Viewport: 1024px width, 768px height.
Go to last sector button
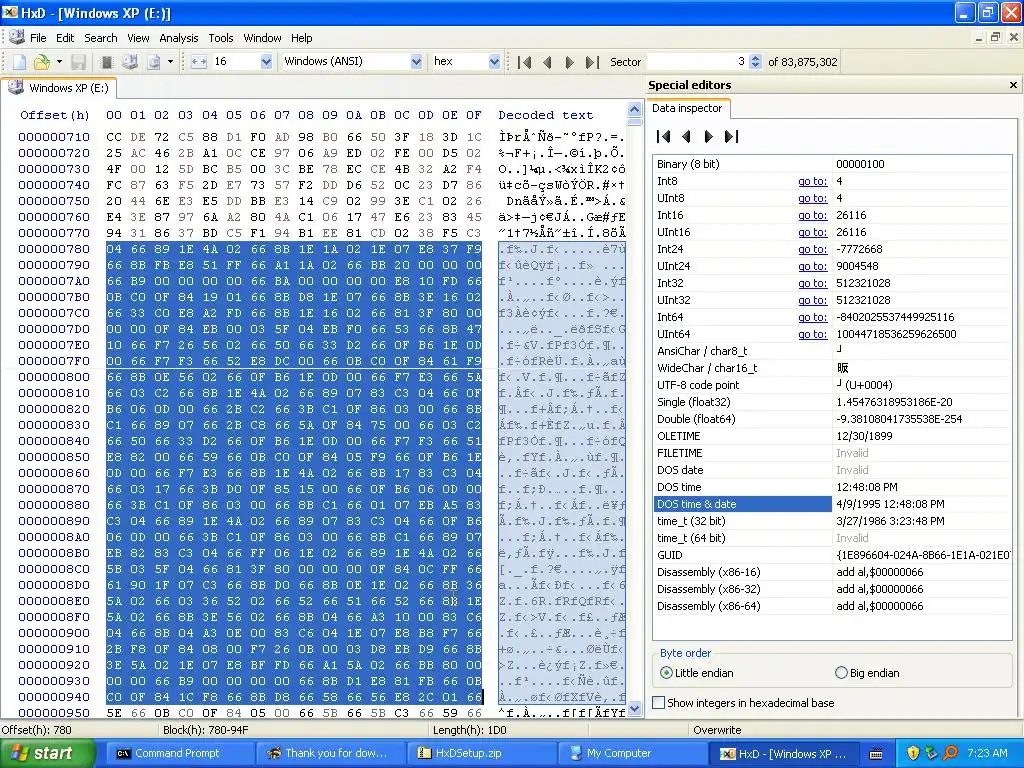(592, 62)
